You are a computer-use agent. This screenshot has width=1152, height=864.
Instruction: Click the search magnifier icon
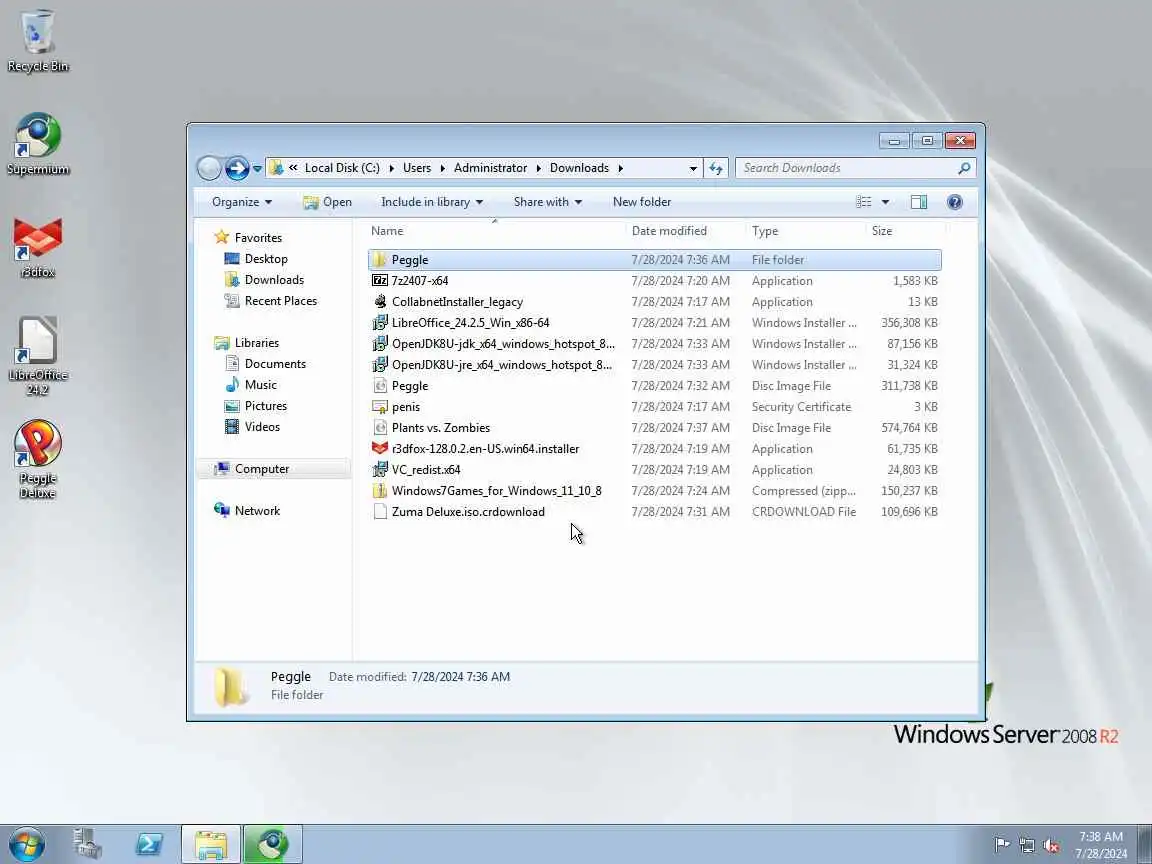pyautogui.click(x=964, y=168)
